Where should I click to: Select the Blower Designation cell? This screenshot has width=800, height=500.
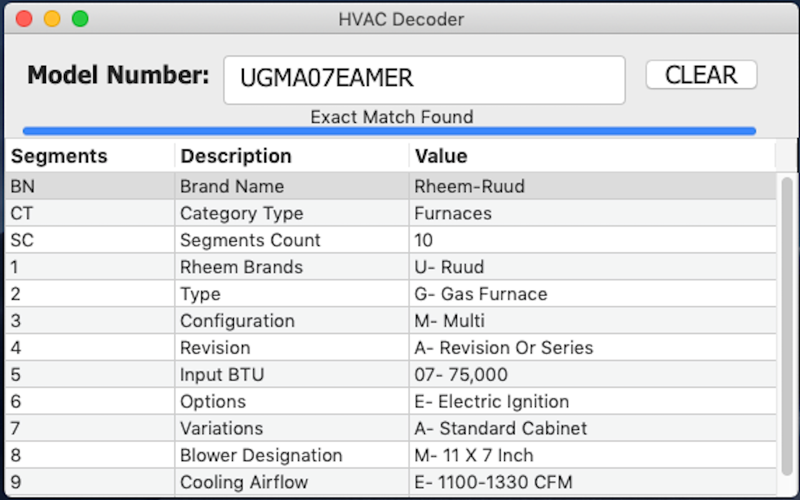[x=292, y=455]
